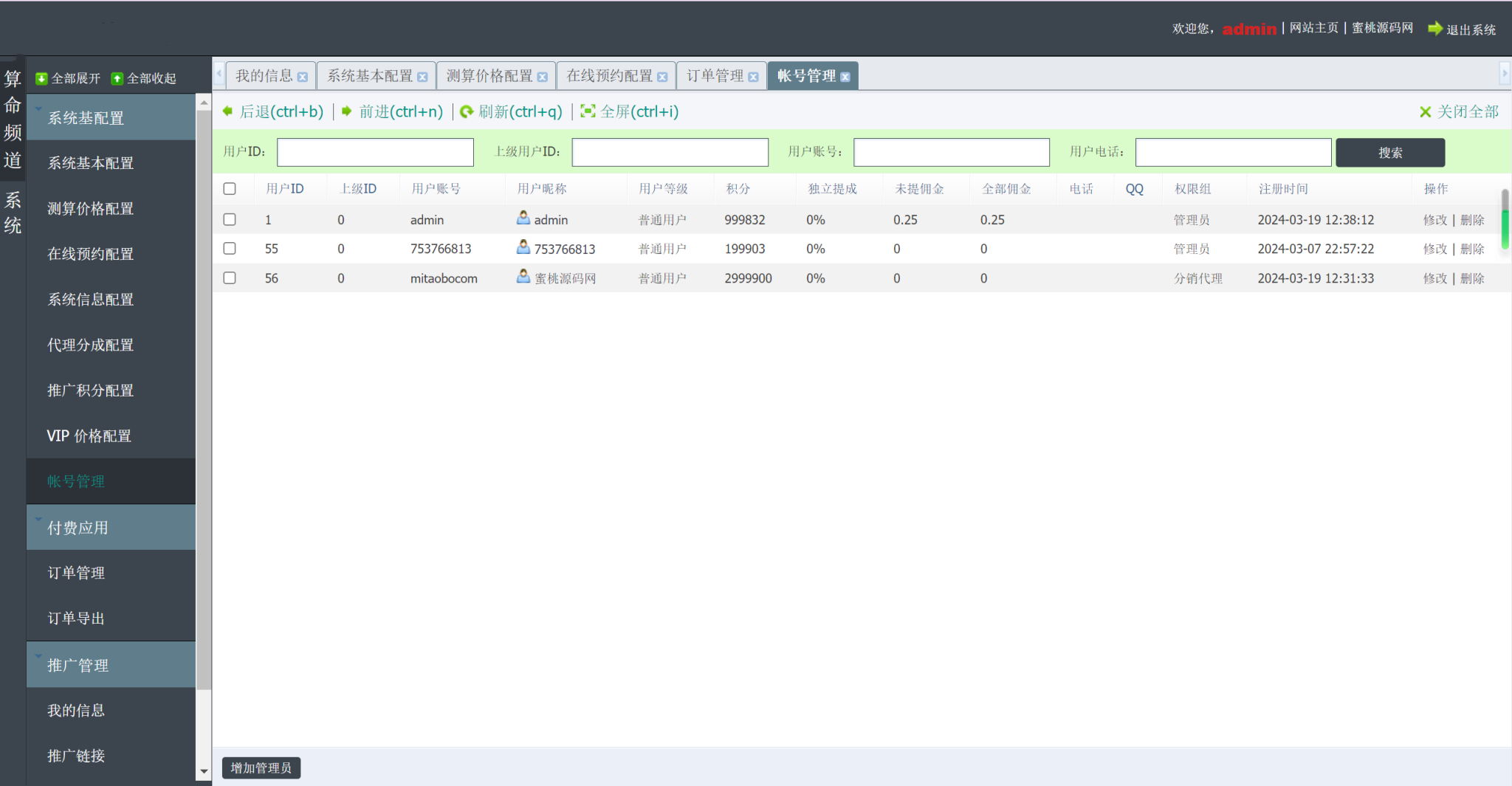Click the 退出系统 arrow icon
The width and height of the screenshot is (1512, 786).
(1435, 28)
